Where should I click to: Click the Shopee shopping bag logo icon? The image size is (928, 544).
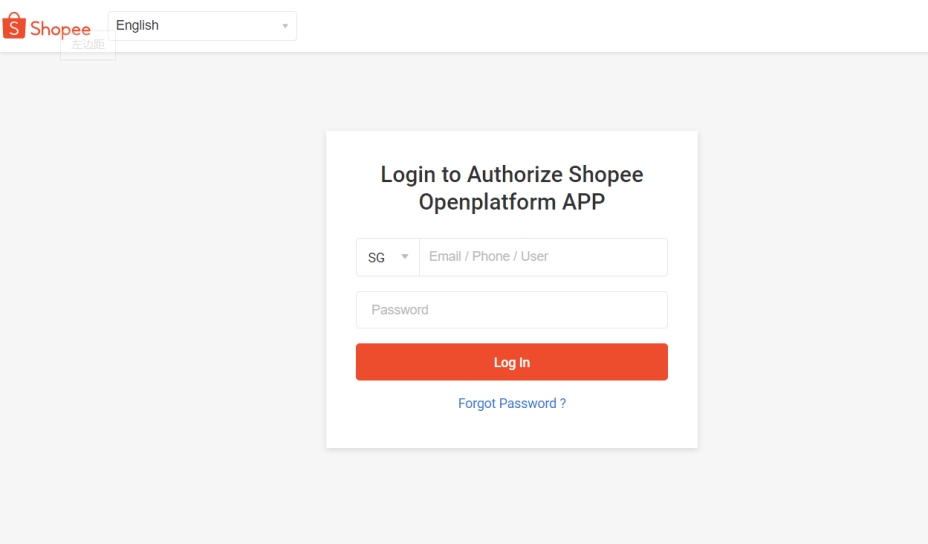pos(13,27)
